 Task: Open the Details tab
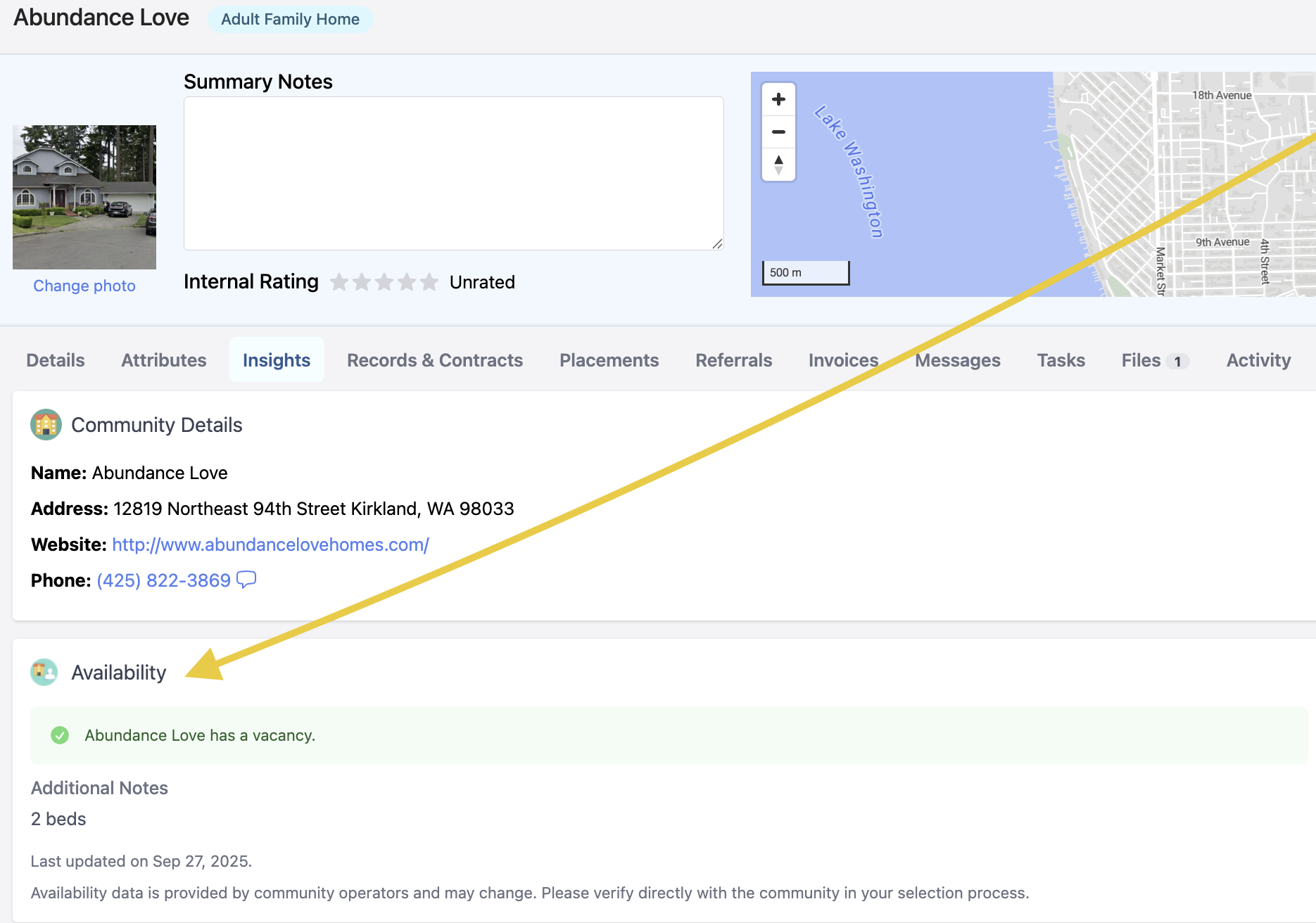pyautogui.click(x=56, y=360)
